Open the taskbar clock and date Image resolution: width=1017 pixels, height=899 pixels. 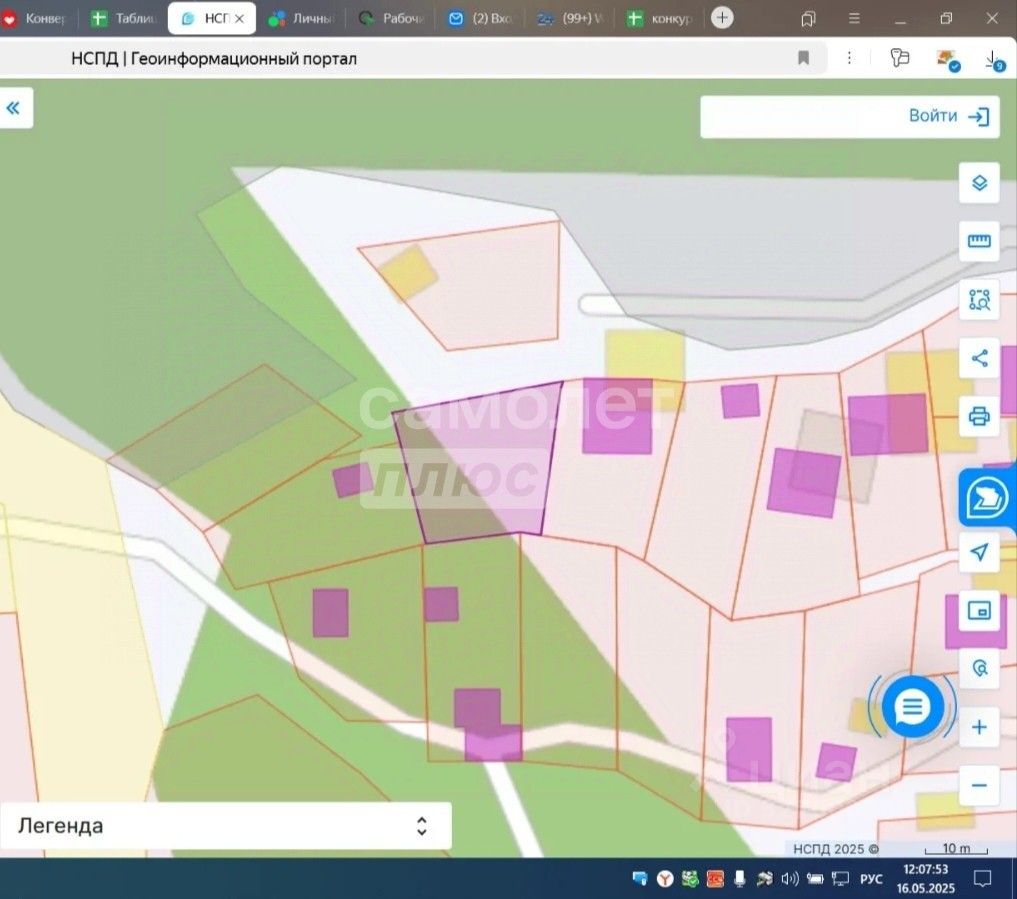tap(926, 878)
